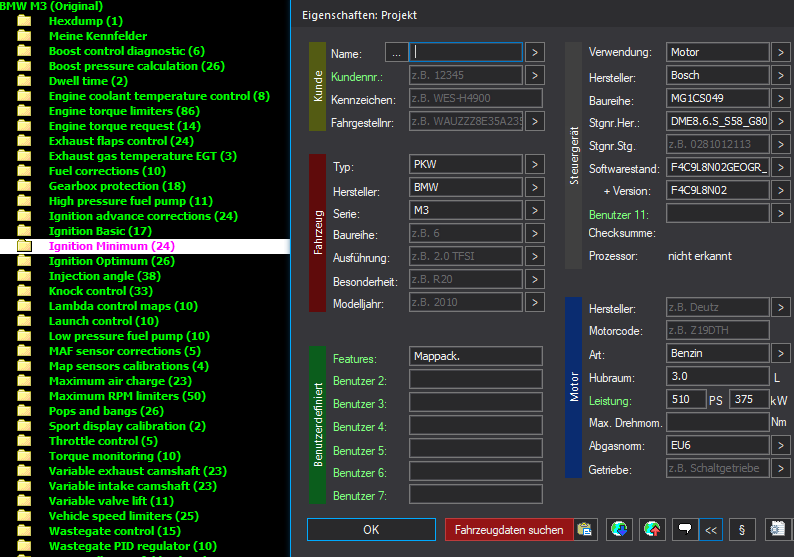The width and height of the screenshot is (794, 557).
Task: Click the ellipsis button next to Name
Action: [x=396, y=52]
